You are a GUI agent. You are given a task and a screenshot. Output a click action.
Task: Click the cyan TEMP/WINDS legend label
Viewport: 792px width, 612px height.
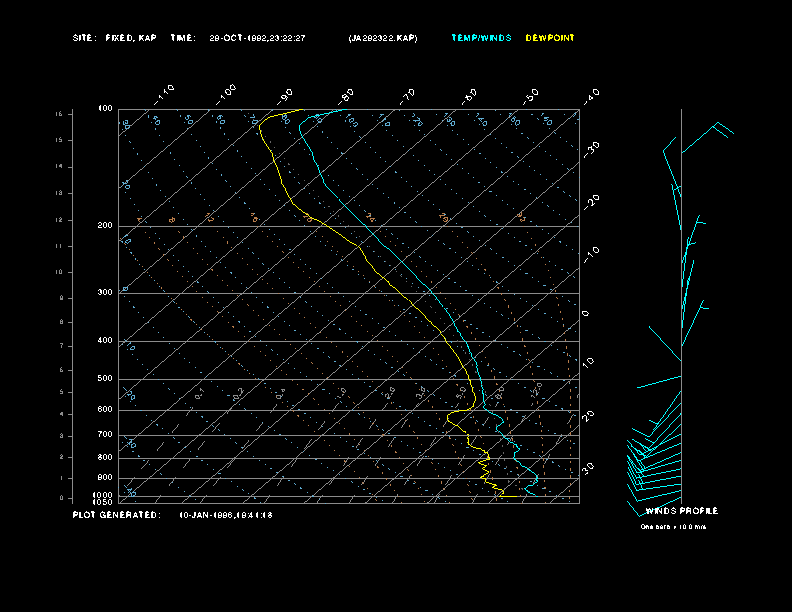pos(480,38)
